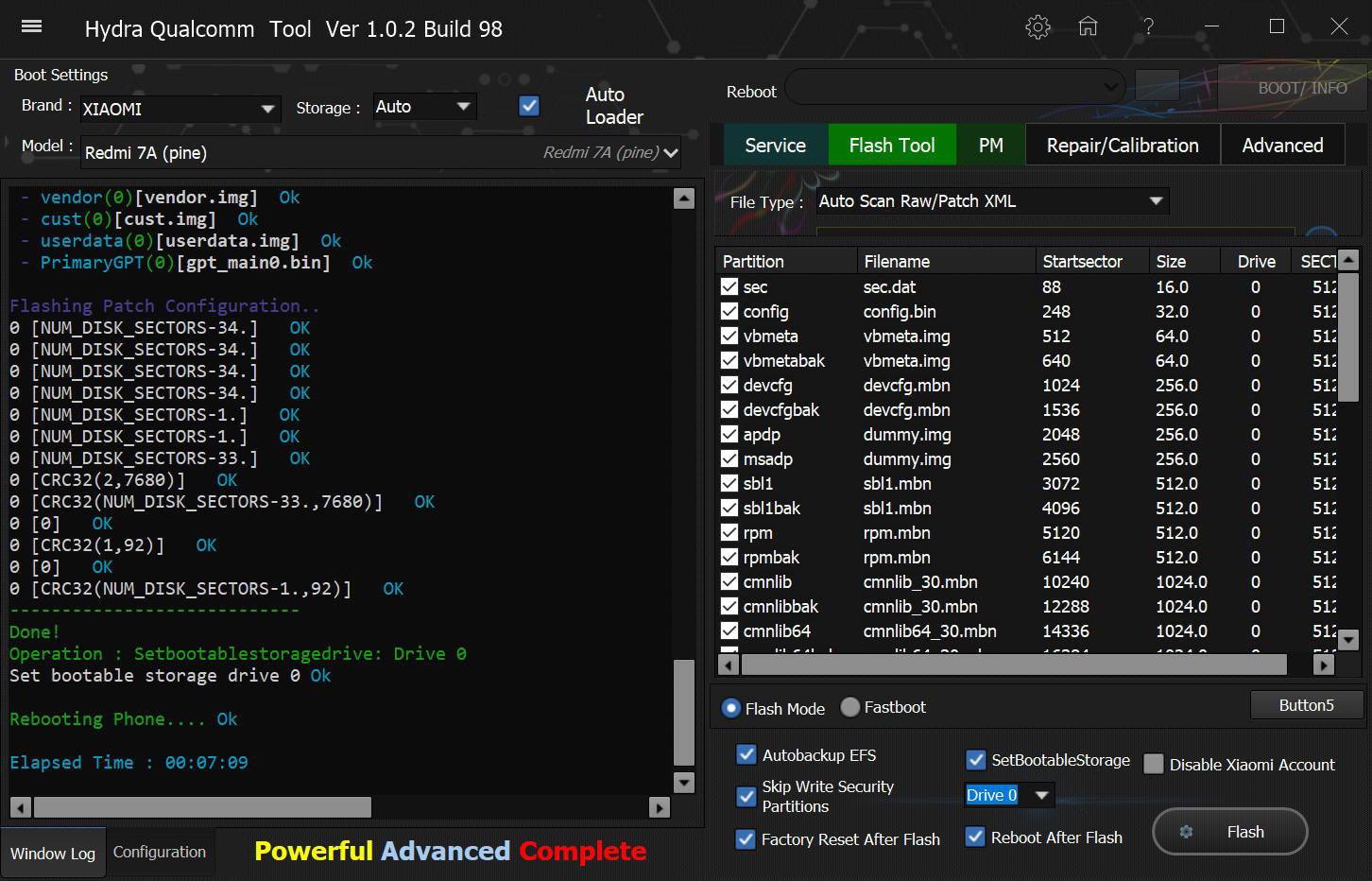1372x881 pixels.
Task: Sort by Drive column header
Action: click(1254, 261)
